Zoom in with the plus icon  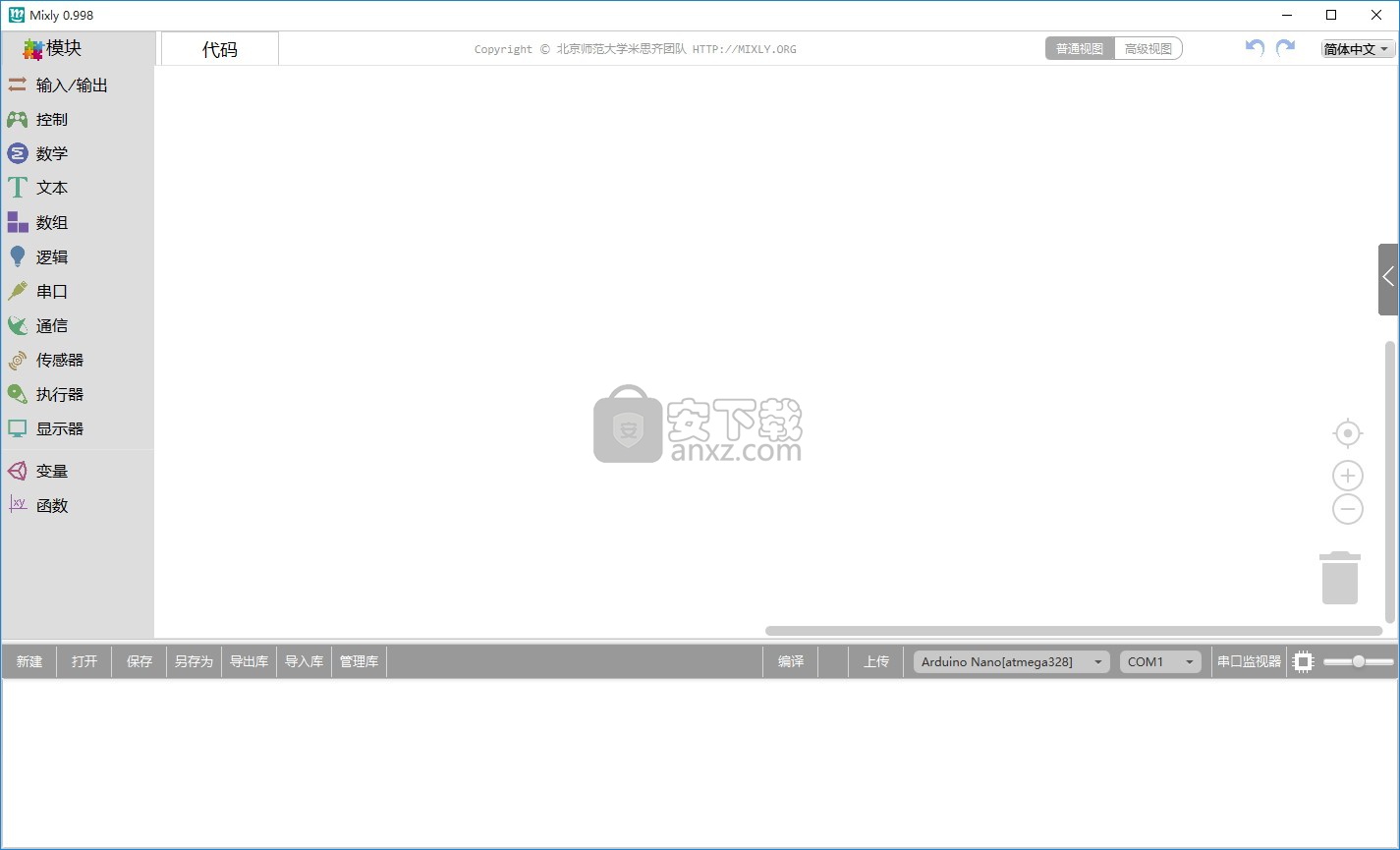coord(1348,476)
